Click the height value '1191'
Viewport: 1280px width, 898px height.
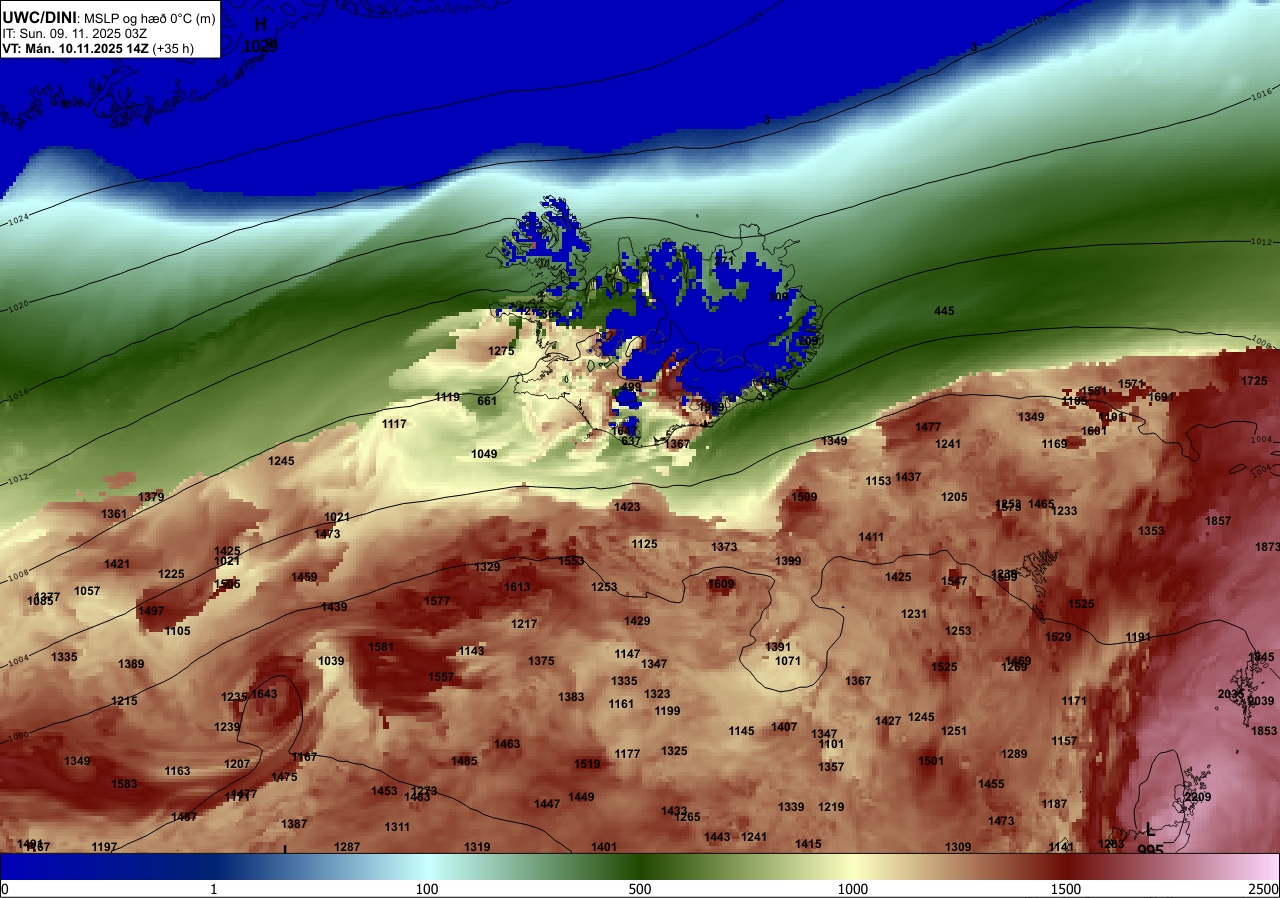coord(1138,637)
